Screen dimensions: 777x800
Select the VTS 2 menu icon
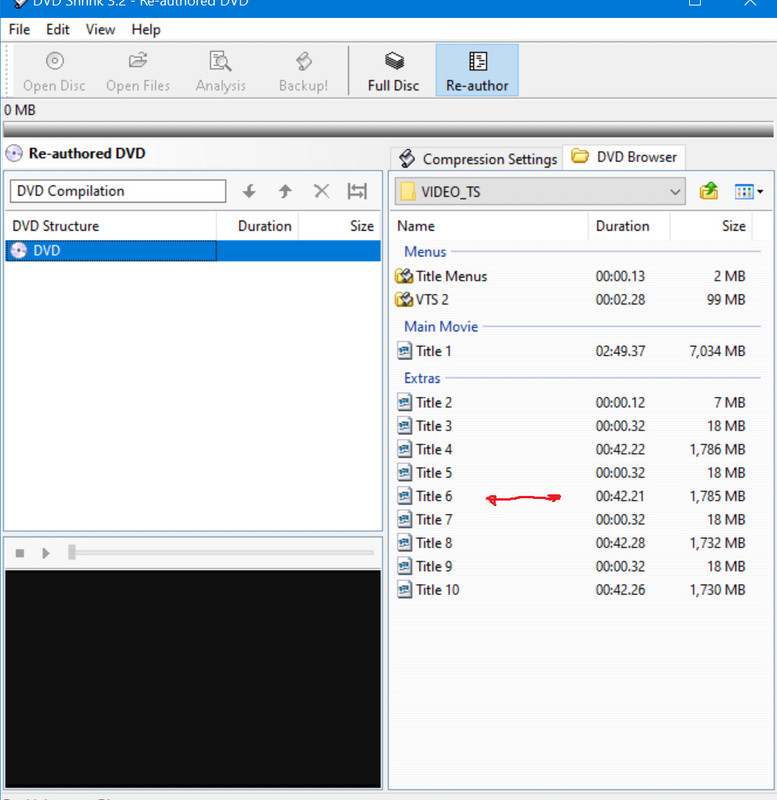(x=404, y=299)
